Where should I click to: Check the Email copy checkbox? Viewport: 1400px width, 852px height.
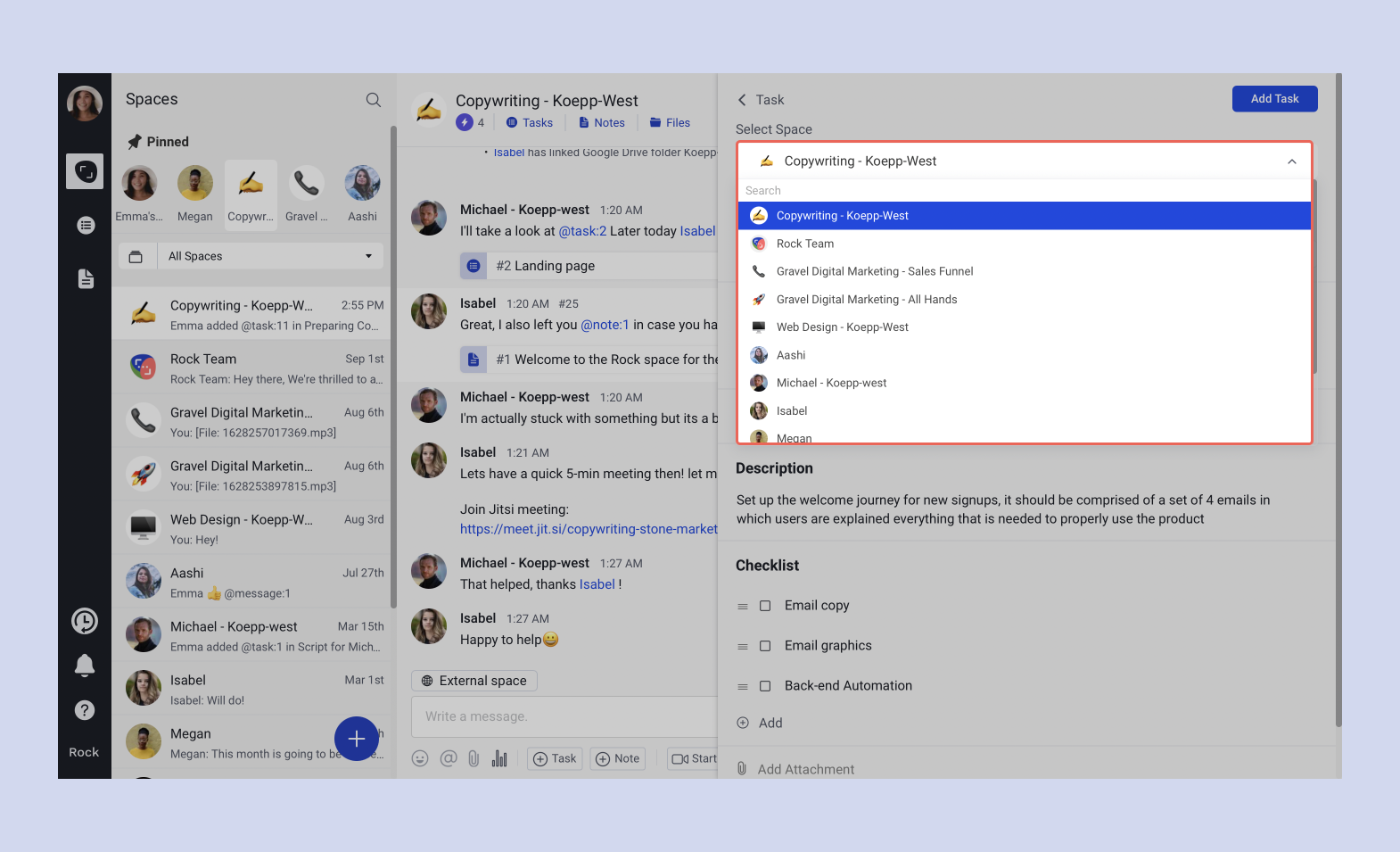(765, 606)
